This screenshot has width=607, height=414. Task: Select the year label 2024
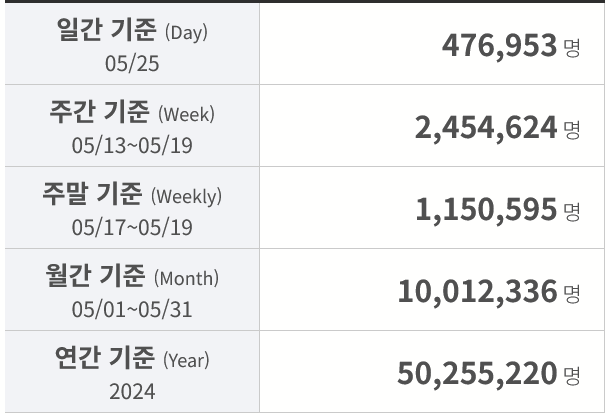[x=132, y=392]
